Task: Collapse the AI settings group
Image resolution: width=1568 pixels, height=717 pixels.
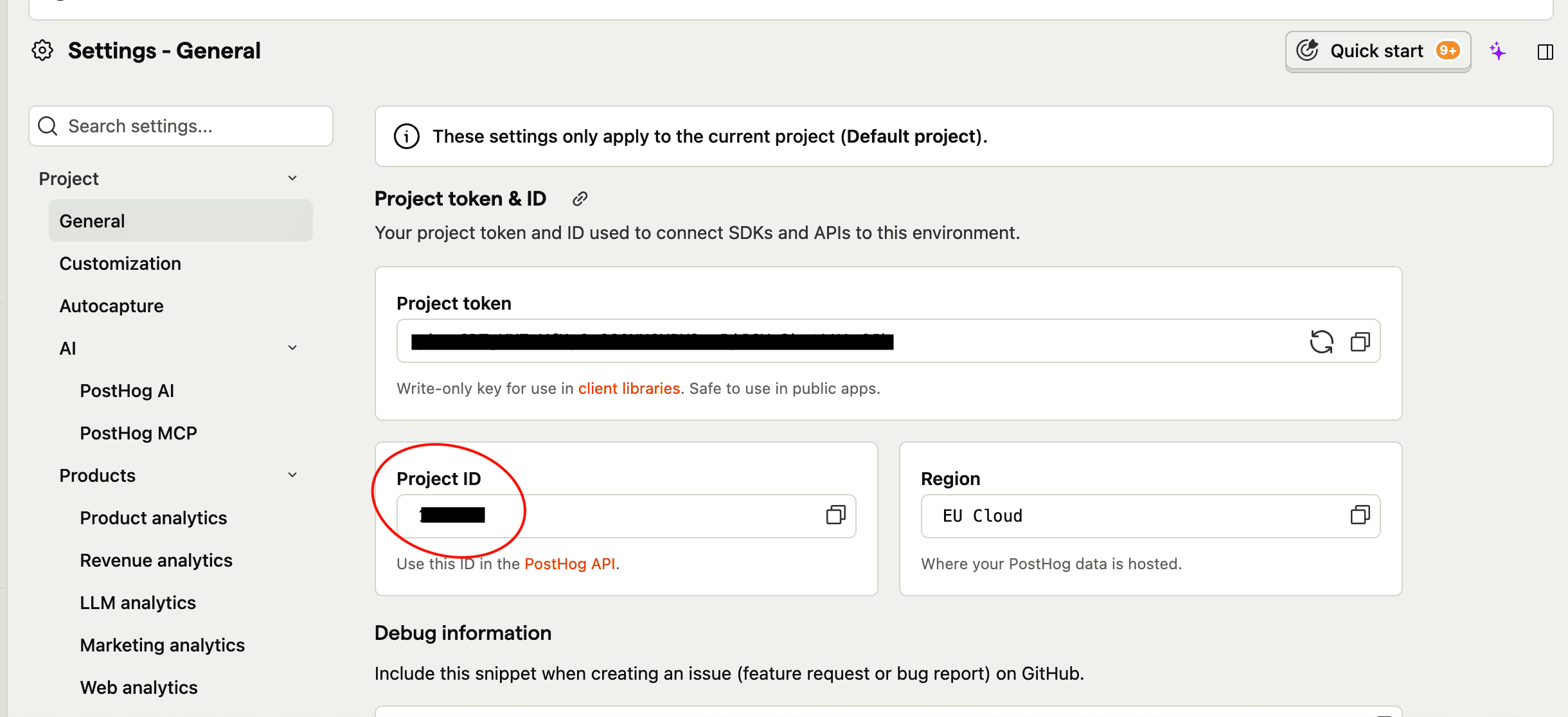Action: pyautogui.click(x=292, y=348)
